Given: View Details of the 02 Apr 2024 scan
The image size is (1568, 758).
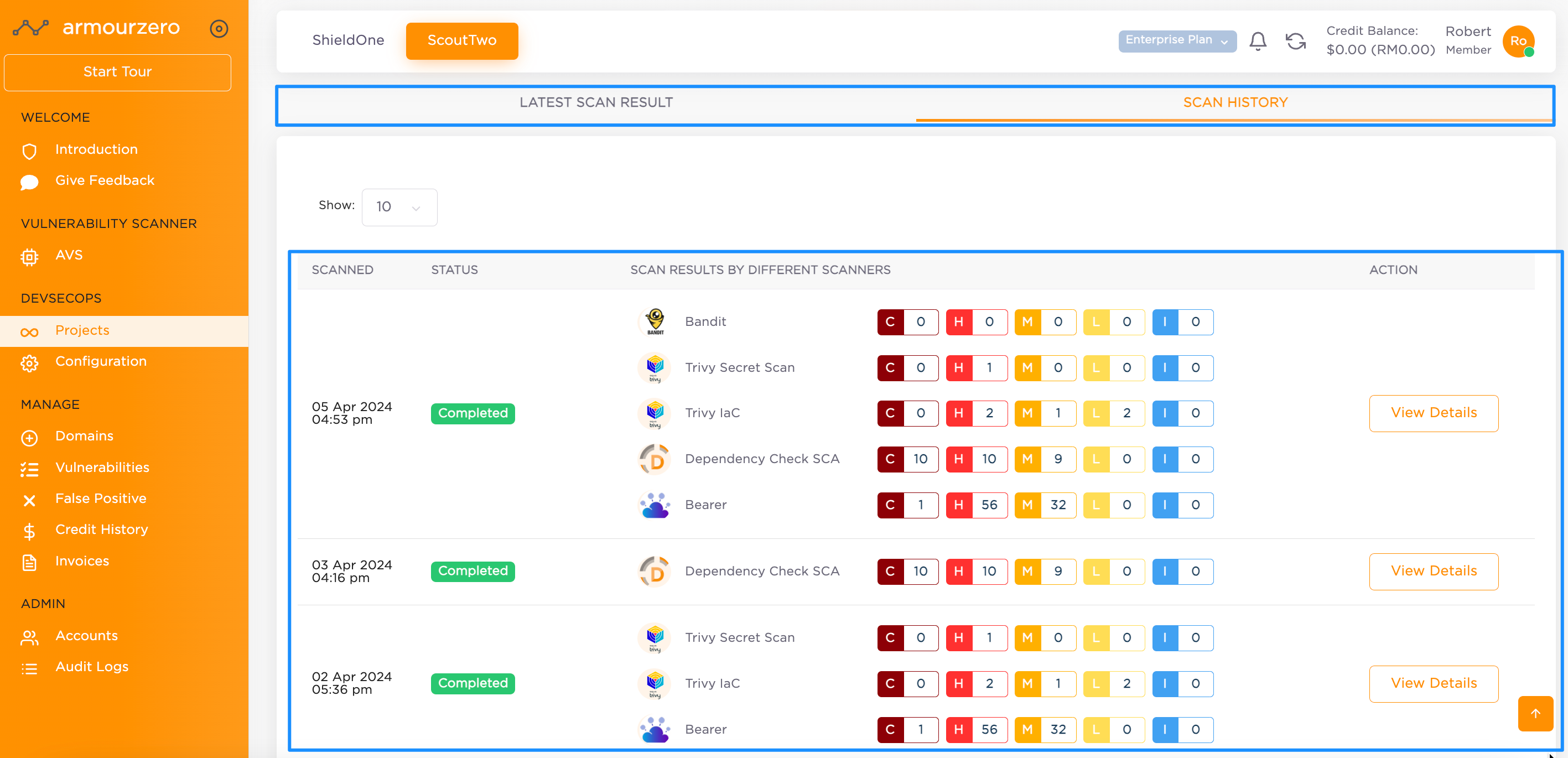Looking at the screenshot, I should tap(1432, 683).
